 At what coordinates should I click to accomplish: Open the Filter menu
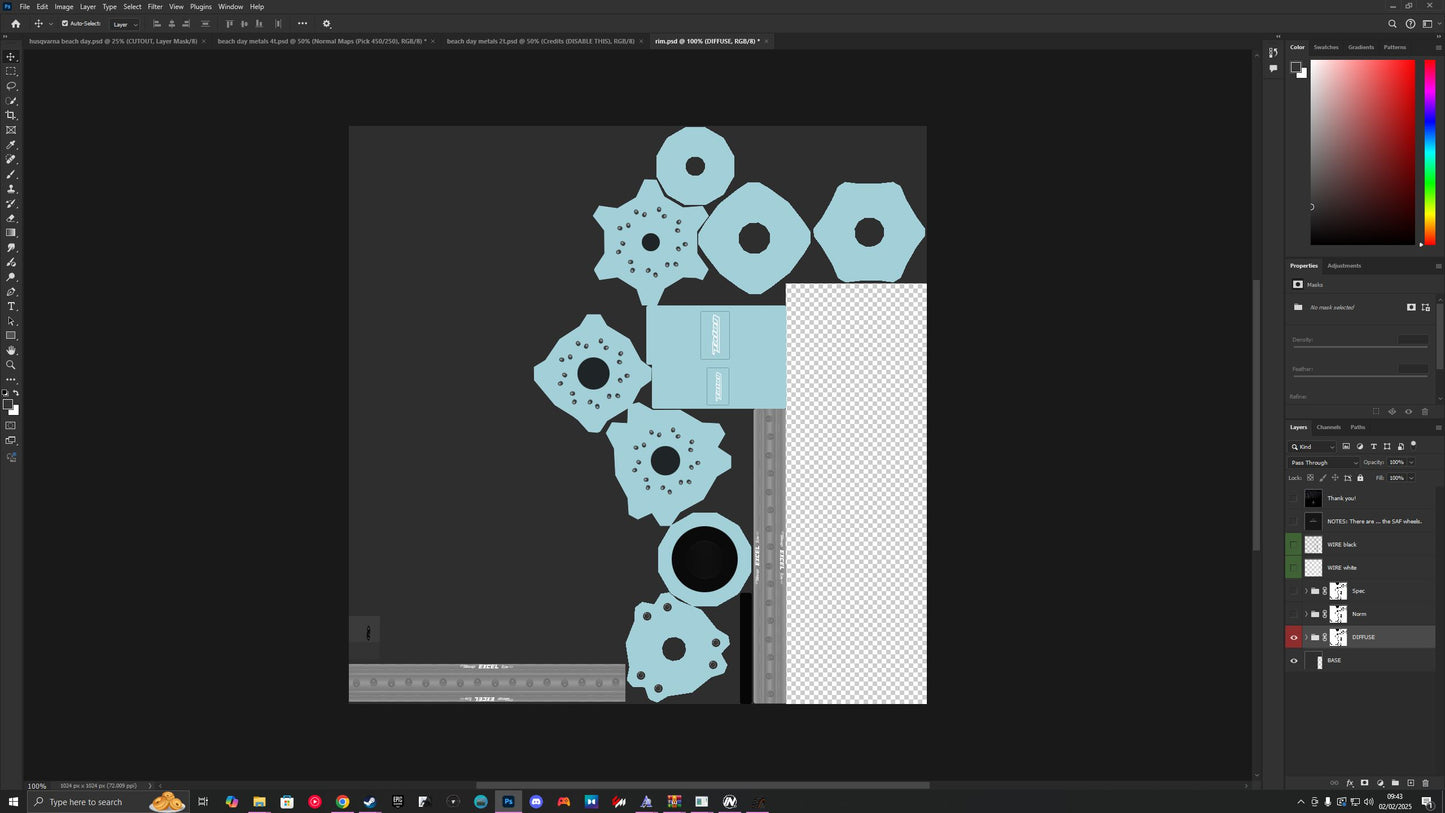tap(155, 6)
